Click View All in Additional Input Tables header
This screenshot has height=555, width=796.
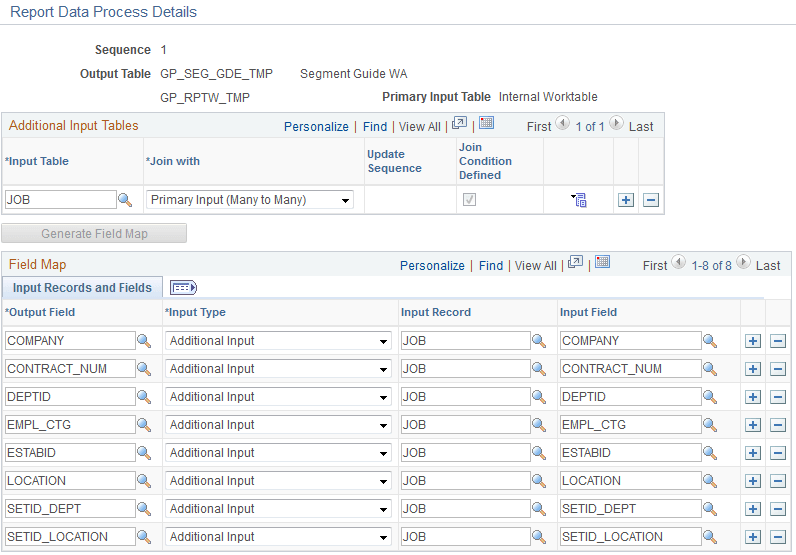point(419,126)
